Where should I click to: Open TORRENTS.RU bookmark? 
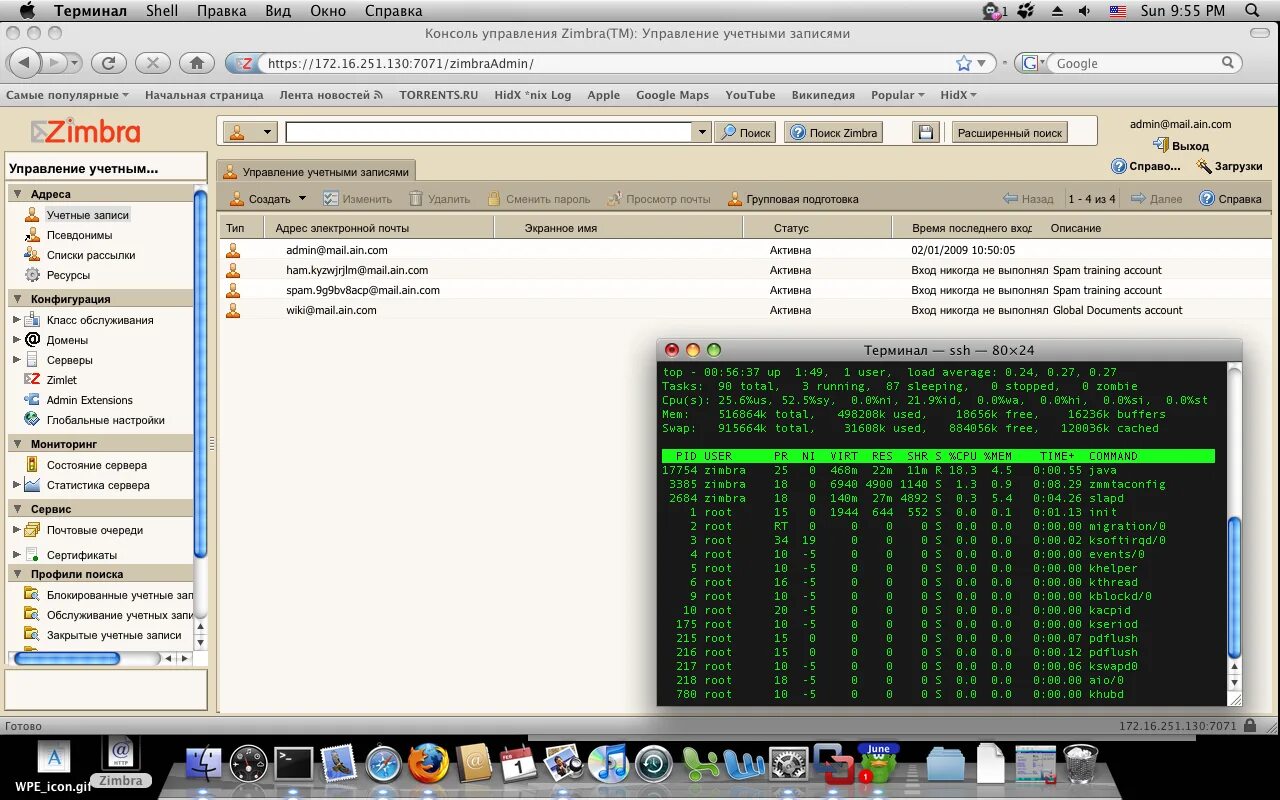click(x=438, y=95)
